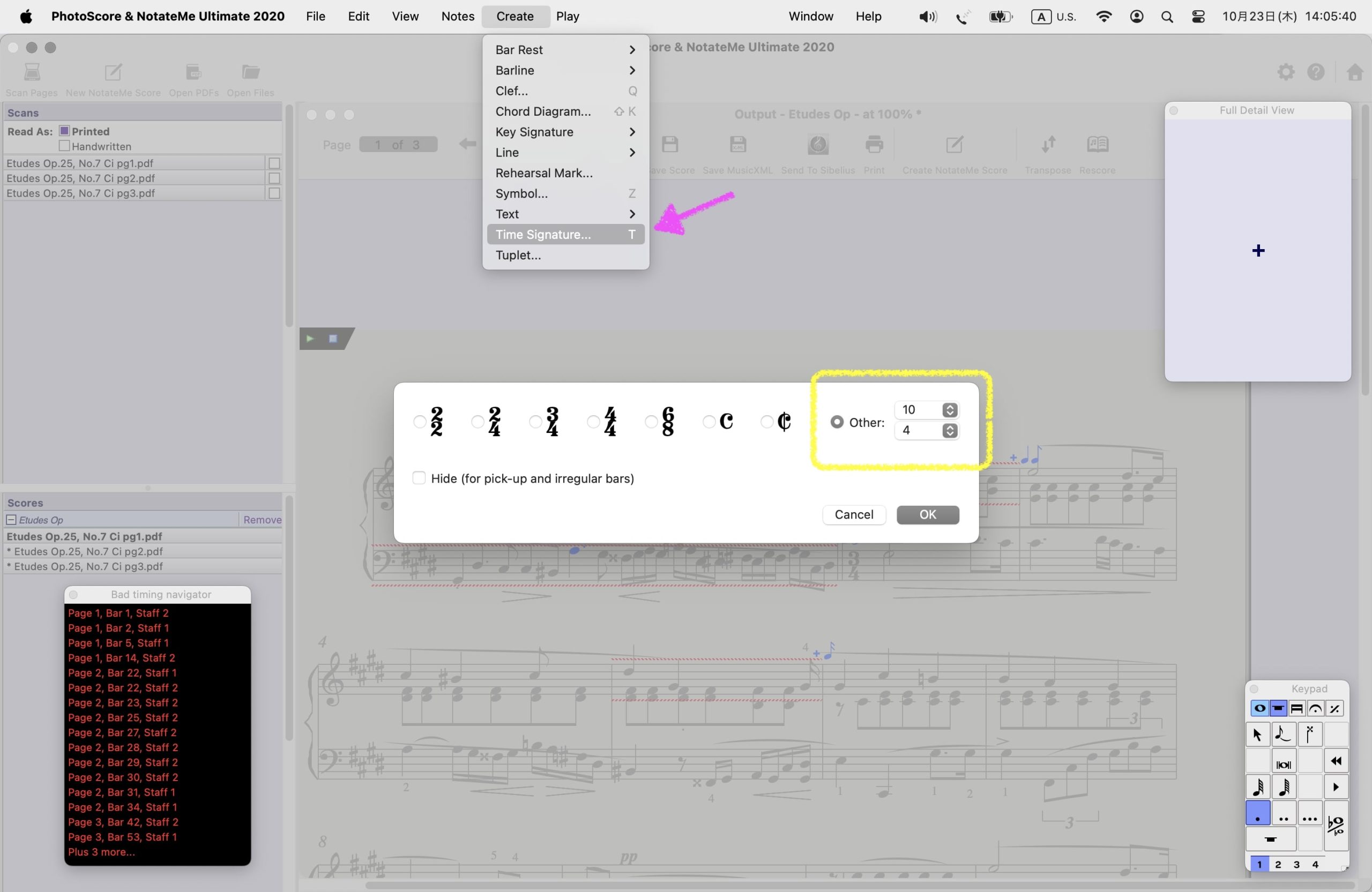The height and width of the screenshot is (892, 1372).
Task: Choose Tuplet... from Create menu
Action: coord(518,255)
